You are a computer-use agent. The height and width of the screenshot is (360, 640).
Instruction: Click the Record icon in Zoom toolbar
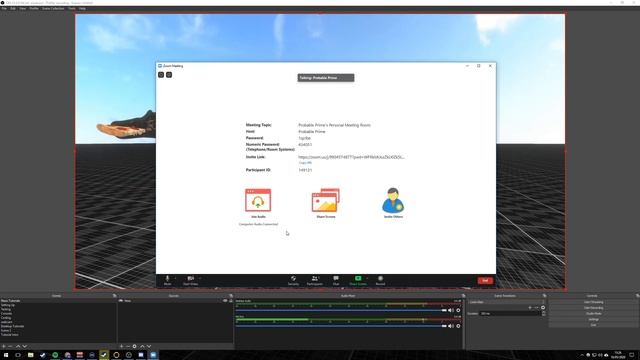click(x=380, y=280)
